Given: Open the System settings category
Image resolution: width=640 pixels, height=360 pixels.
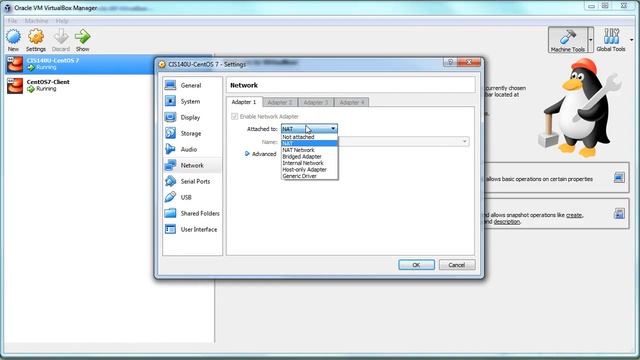Looking at the screenshot, I should pyautogui.click(x=192, y=101).
